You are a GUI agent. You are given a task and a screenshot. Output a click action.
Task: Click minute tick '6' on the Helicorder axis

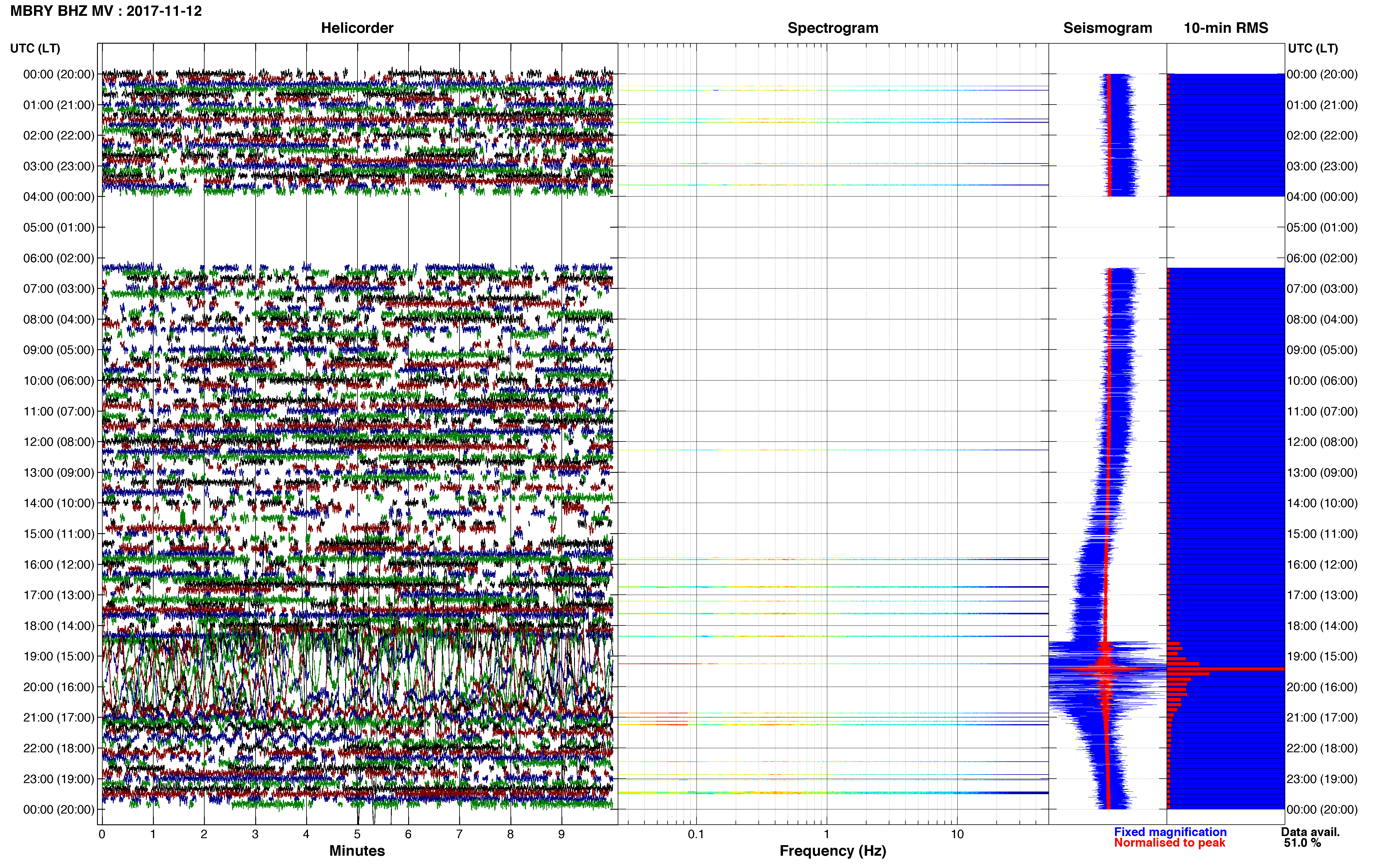408,834
